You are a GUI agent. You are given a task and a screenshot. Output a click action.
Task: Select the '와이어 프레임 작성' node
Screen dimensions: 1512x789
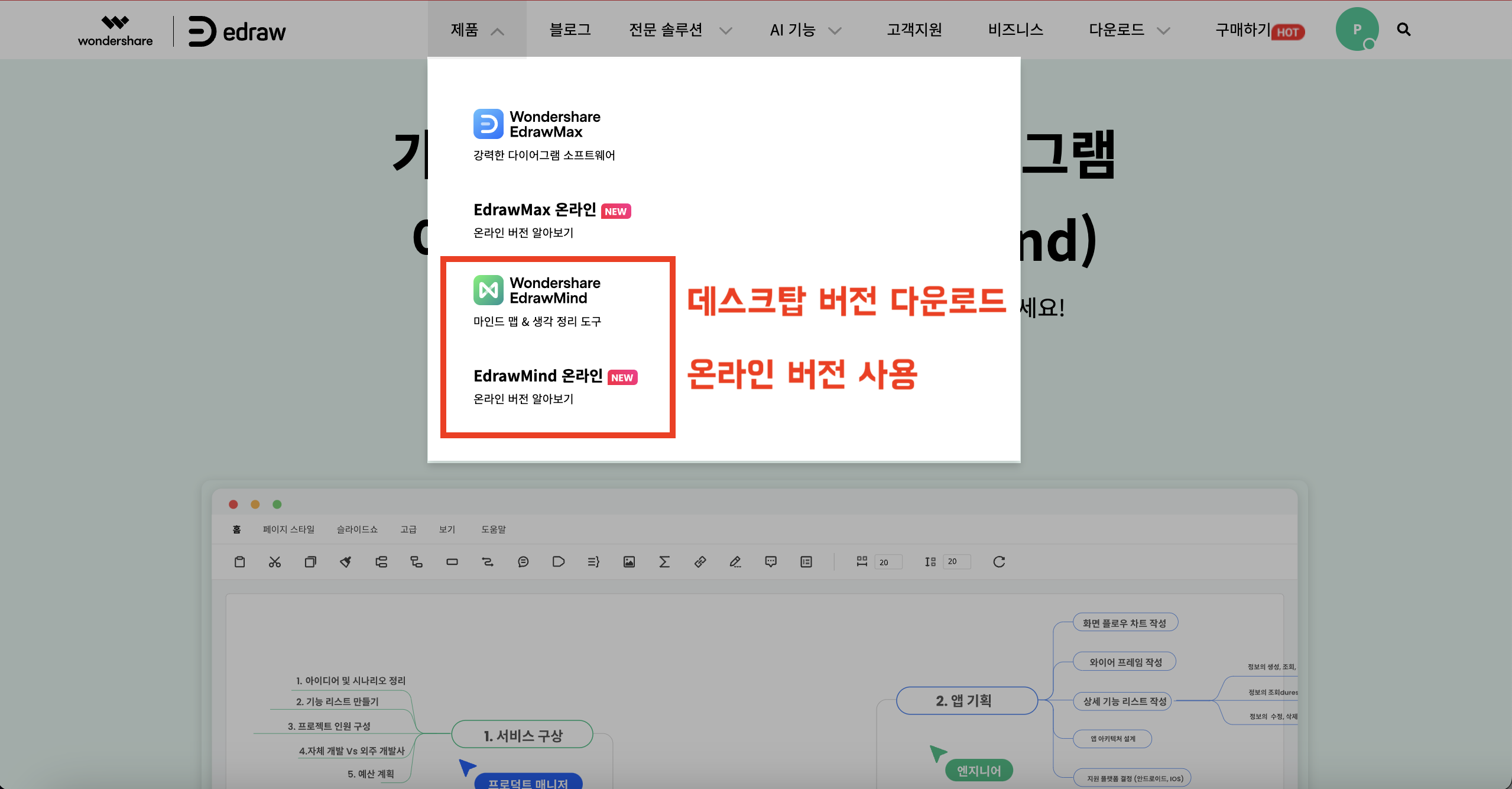(x=1125, y=662)
